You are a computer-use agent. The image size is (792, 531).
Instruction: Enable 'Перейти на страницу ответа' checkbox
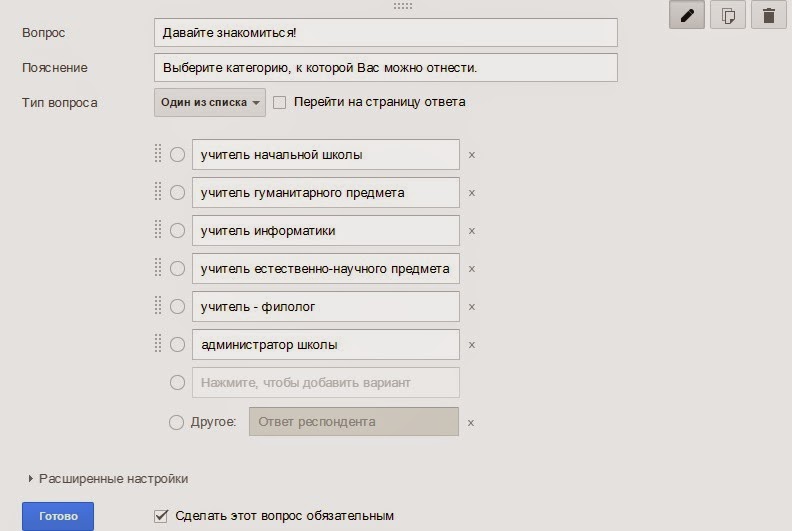[280, 102]
